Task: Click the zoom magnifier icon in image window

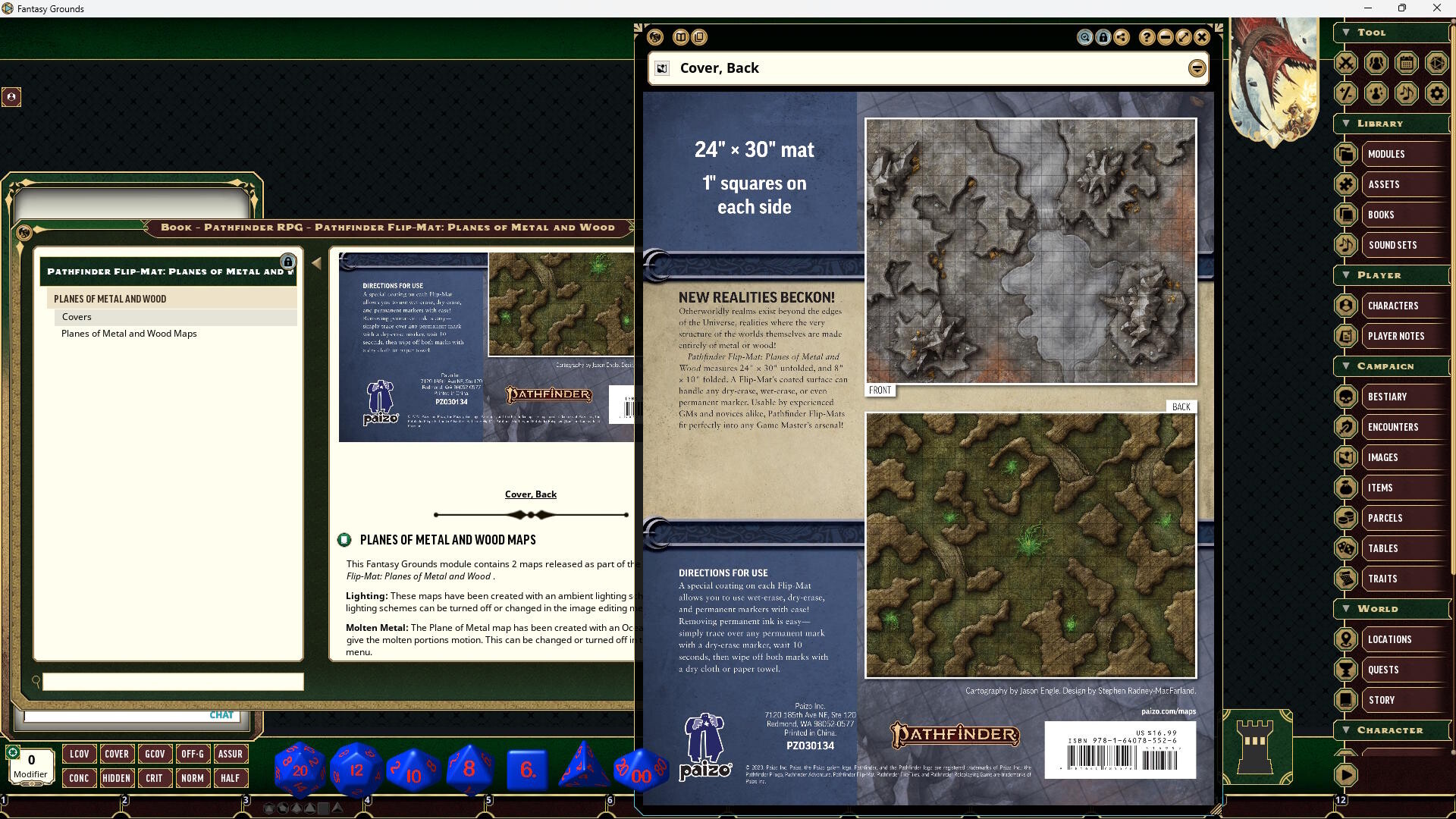Action: pyautogui.click(x=1085, y=37)
